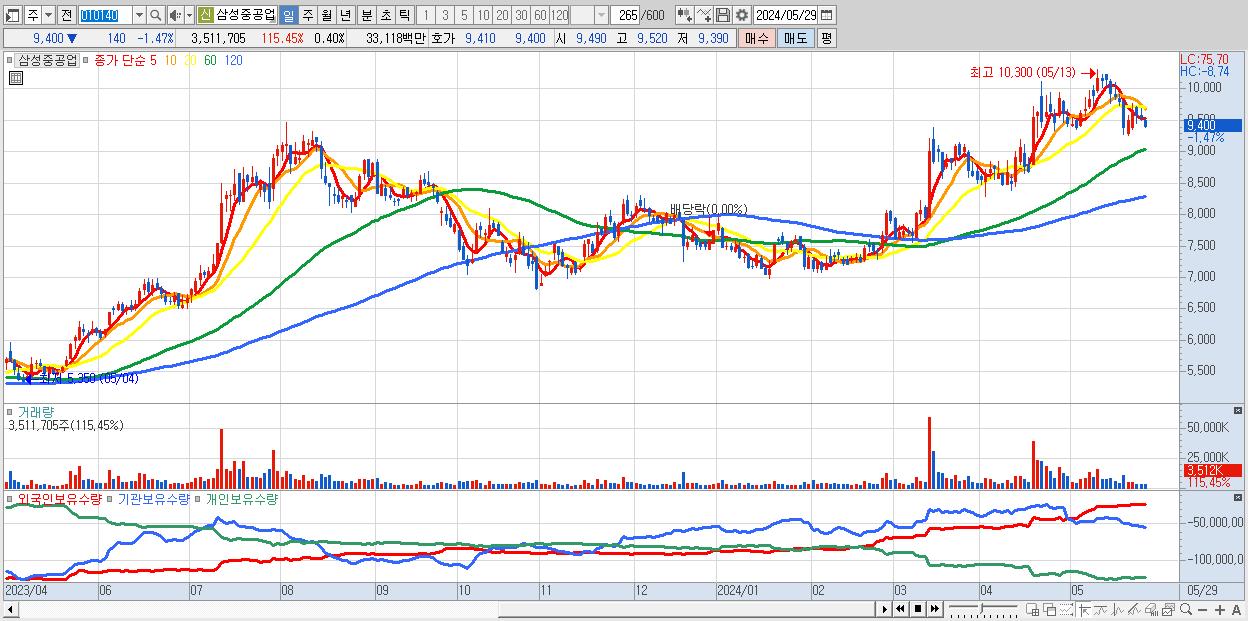
Task: Toggle the 종가 단순 moving average marker
Action: point(87,60)
